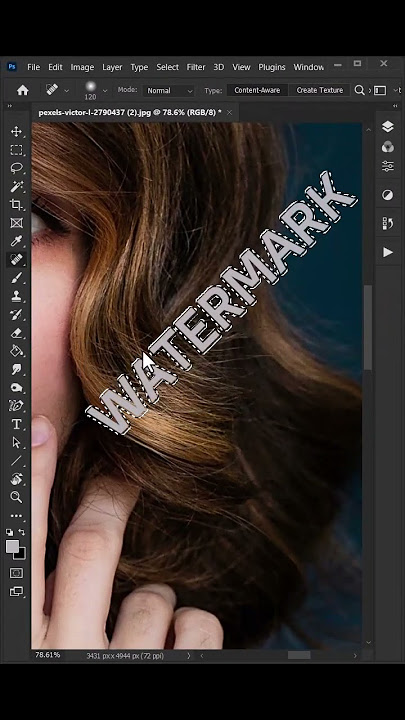Select the Paint Bucket tool

(17, 351)
